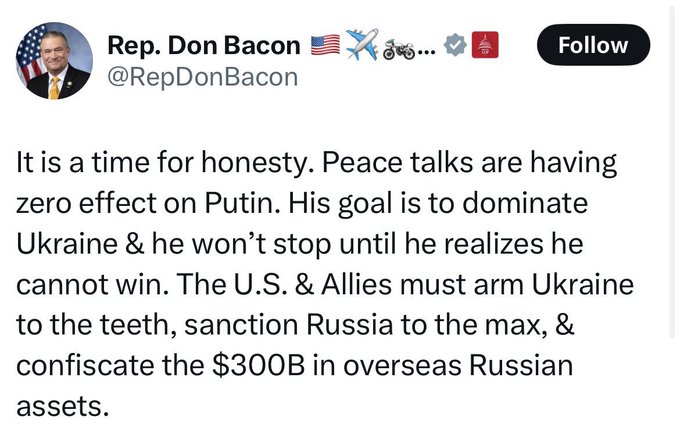680x445 pixels.
Task: Open Rep. Don Bacon's profile picture
Action: click(53, 61)
